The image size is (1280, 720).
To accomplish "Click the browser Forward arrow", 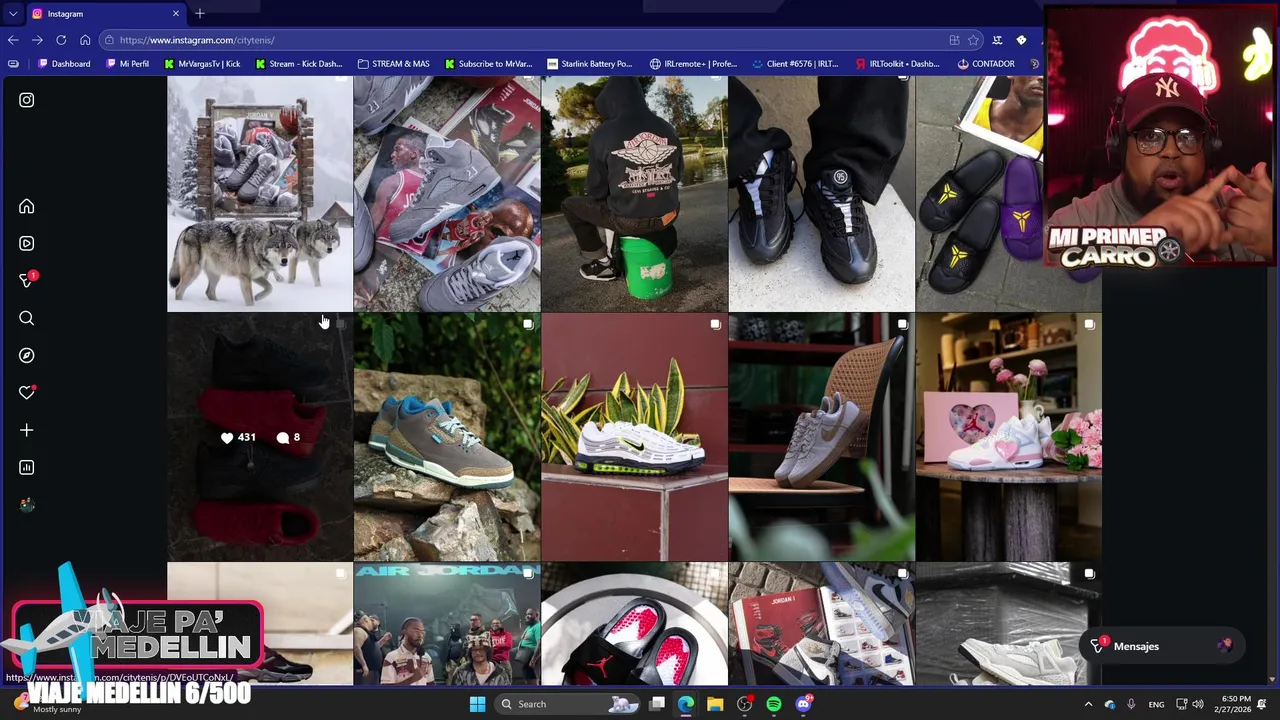I will point(37,40).
